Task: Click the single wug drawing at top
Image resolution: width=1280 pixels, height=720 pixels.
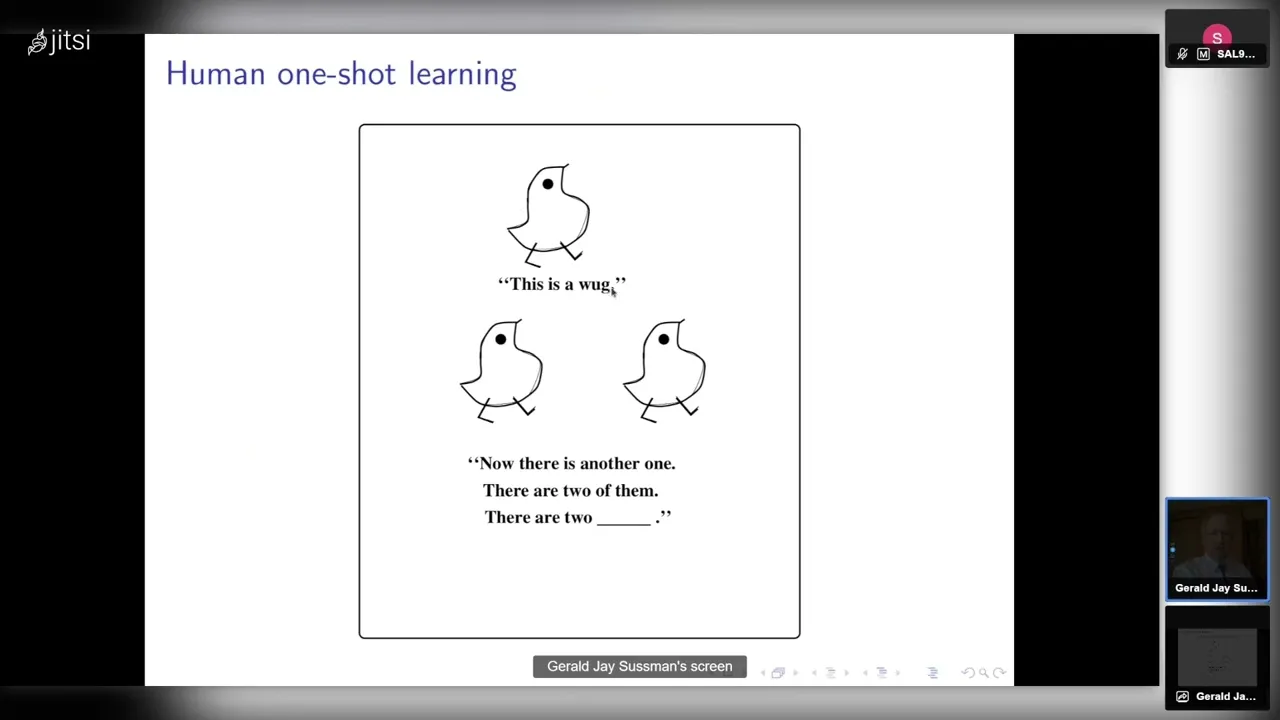Action: click(x=549, y=215)
